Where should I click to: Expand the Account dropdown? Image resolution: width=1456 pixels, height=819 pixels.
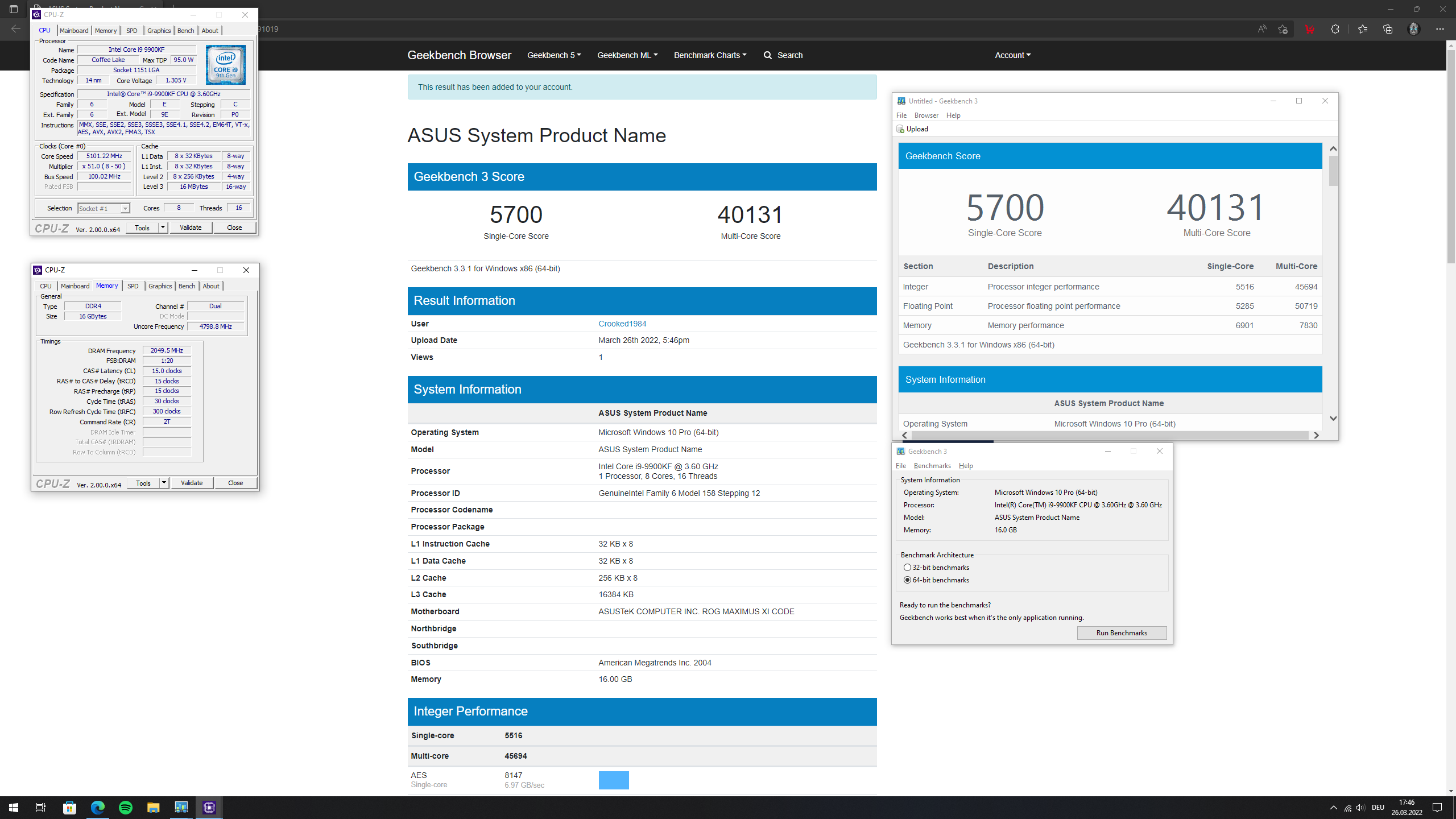[x=1012, y=55]
